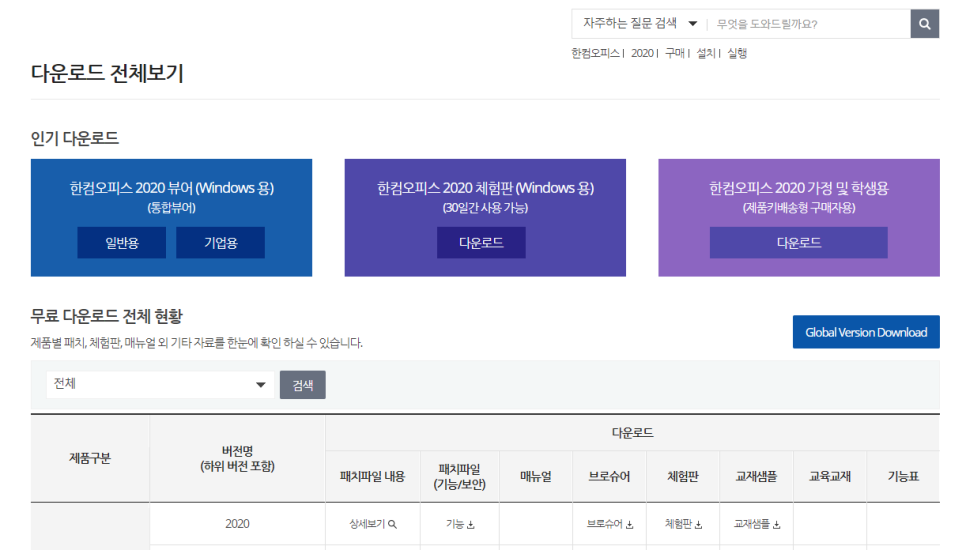This screenshot has width=966, height=550.
Task: Expand the 전체 product filter dropdown
Action: pyautogui.click(x=160, y=384)
